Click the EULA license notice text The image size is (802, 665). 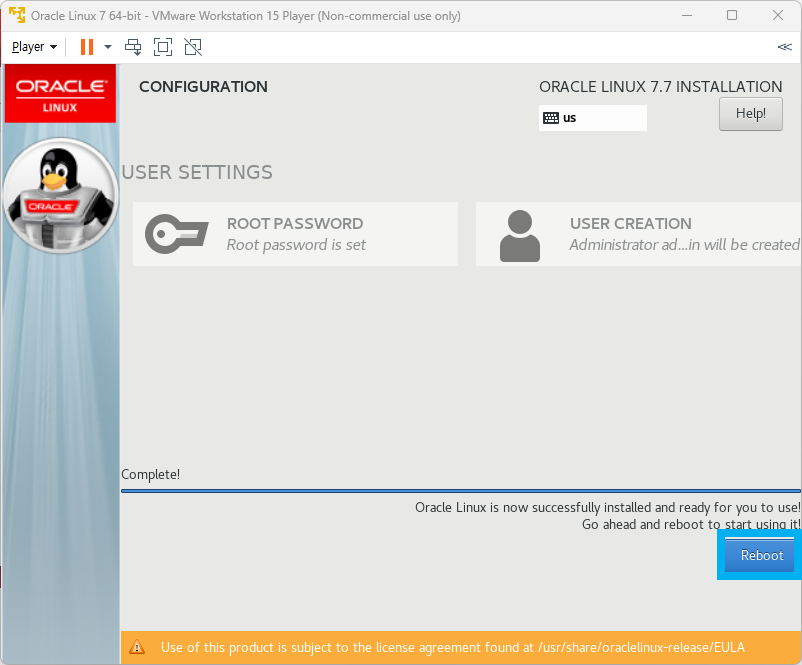tap(453, 648)
